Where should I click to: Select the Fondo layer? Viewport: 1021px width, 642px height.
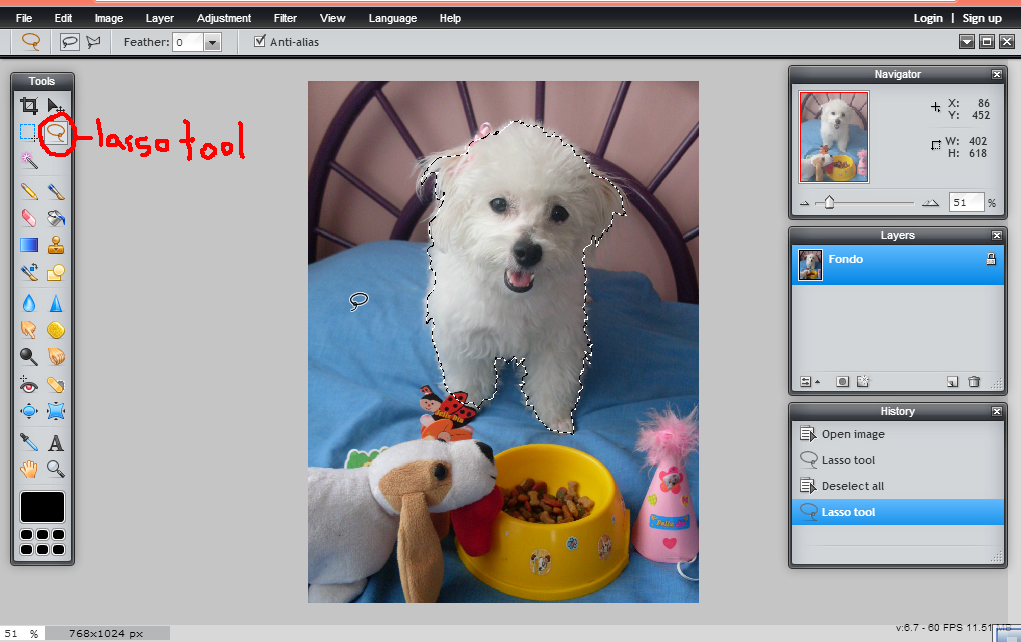(898, 265)
